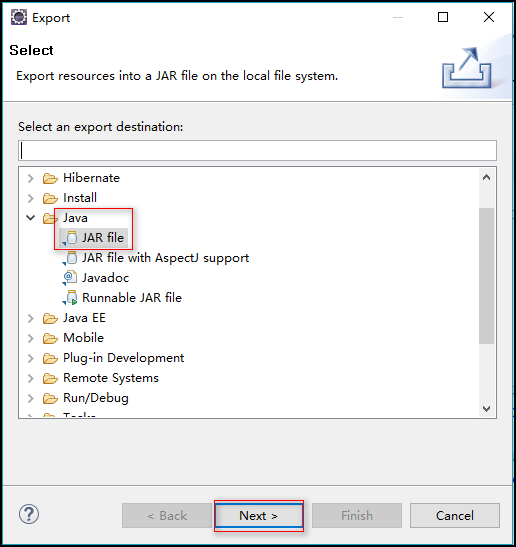The width and height of the screenshot is (516, 547).
Task: Expand the Remote Systems node
Action: click(31, 378)
